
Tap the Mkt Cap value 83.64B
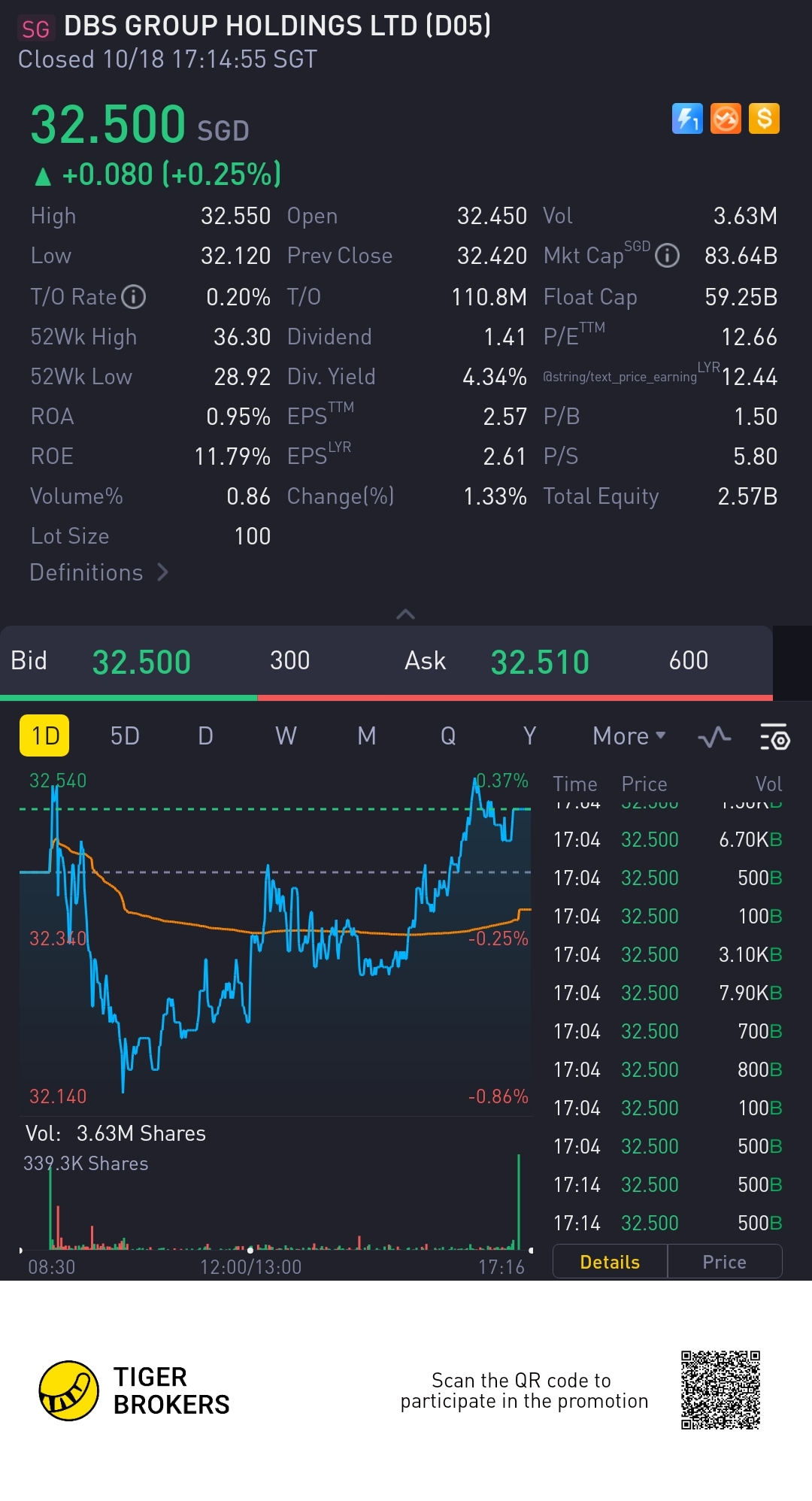coord(741,256)
